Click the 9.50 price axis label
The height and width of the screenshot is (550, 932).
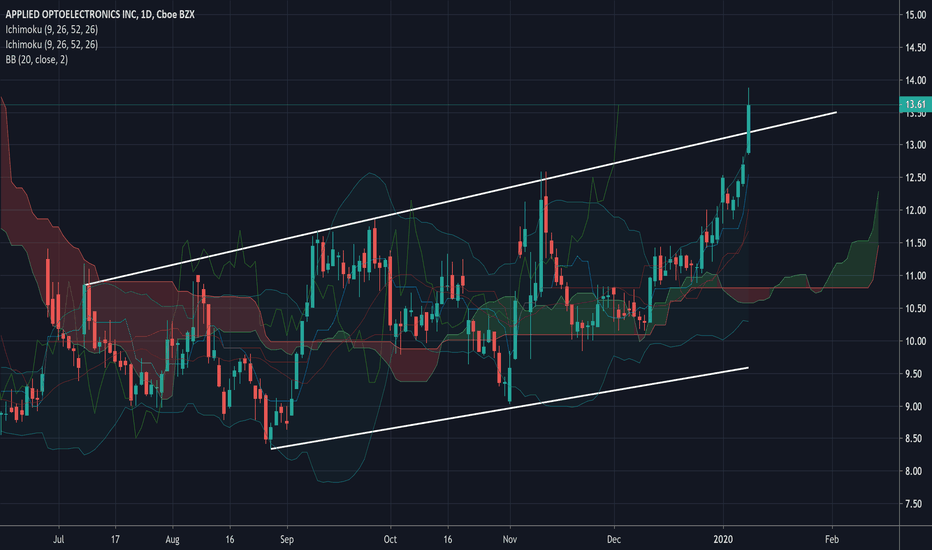[915, 374]
